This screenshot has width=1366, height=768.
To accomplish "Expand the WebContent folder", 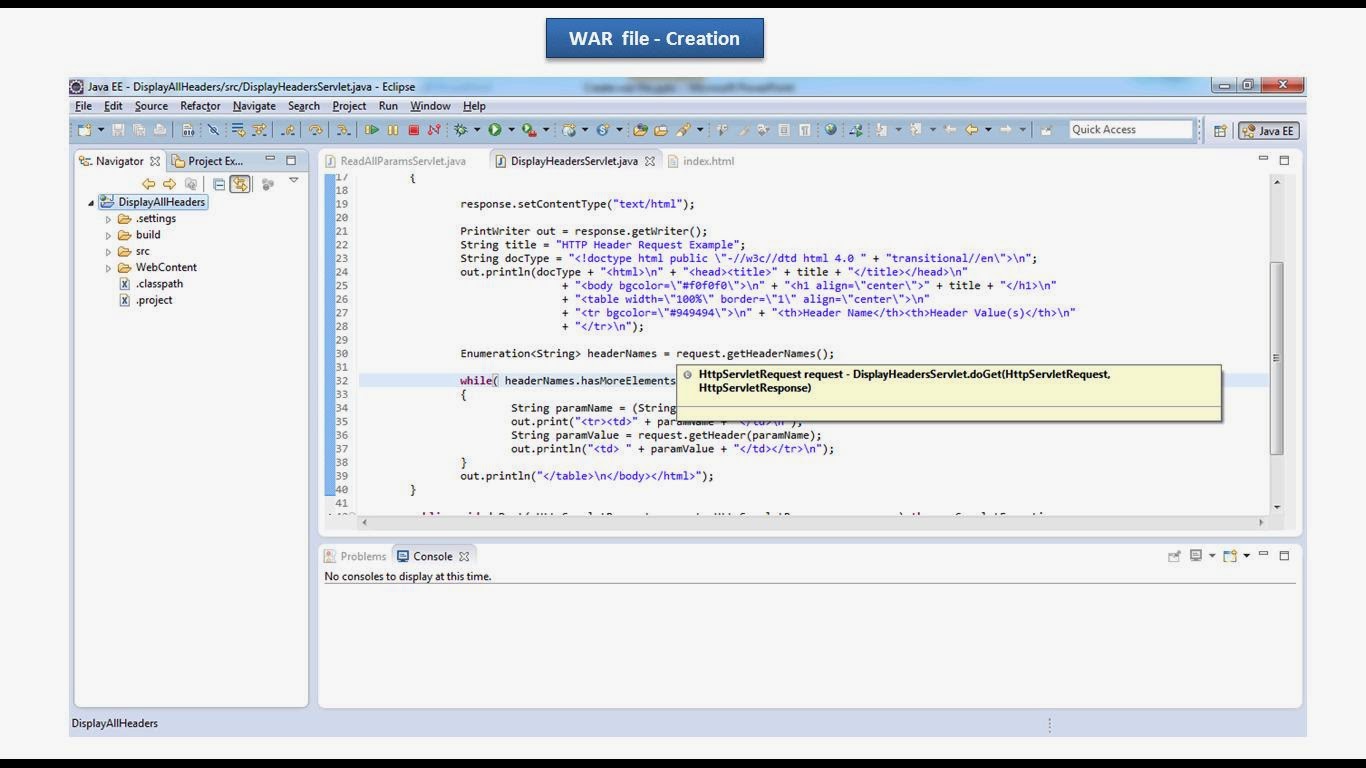I will click(108, 267).
